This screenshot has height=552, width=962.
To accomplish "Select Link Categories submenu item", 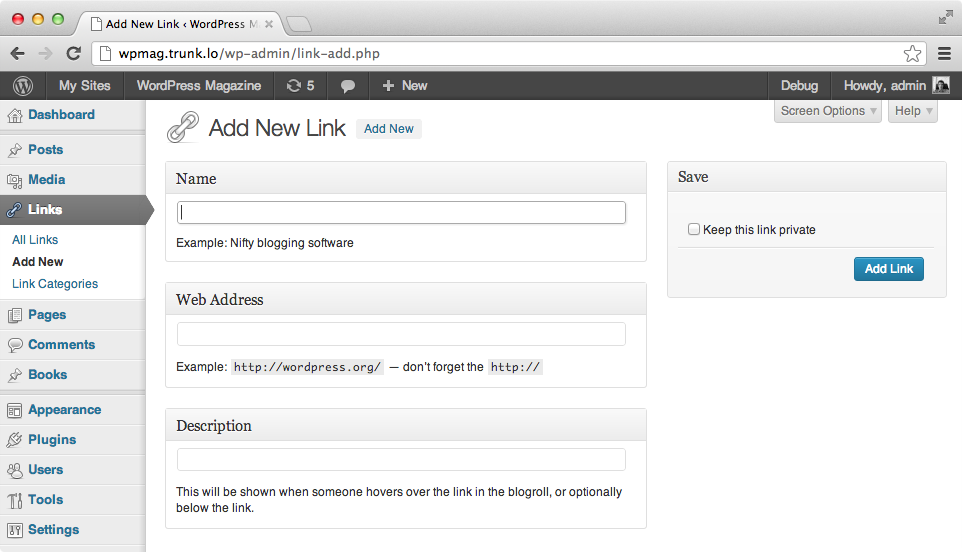I will tap(55, 284).
